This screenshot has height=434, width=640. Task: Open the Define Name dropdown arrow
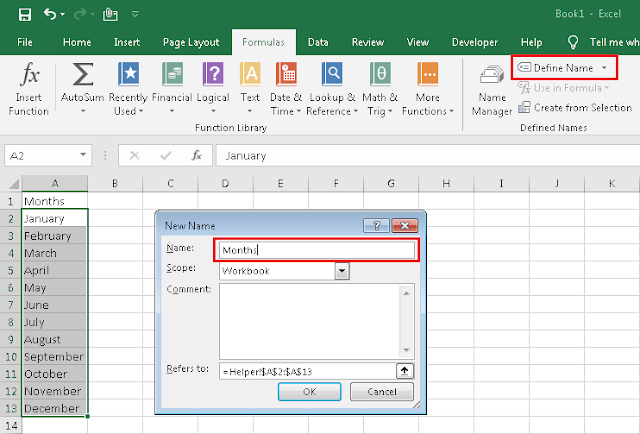pos(604,68)
